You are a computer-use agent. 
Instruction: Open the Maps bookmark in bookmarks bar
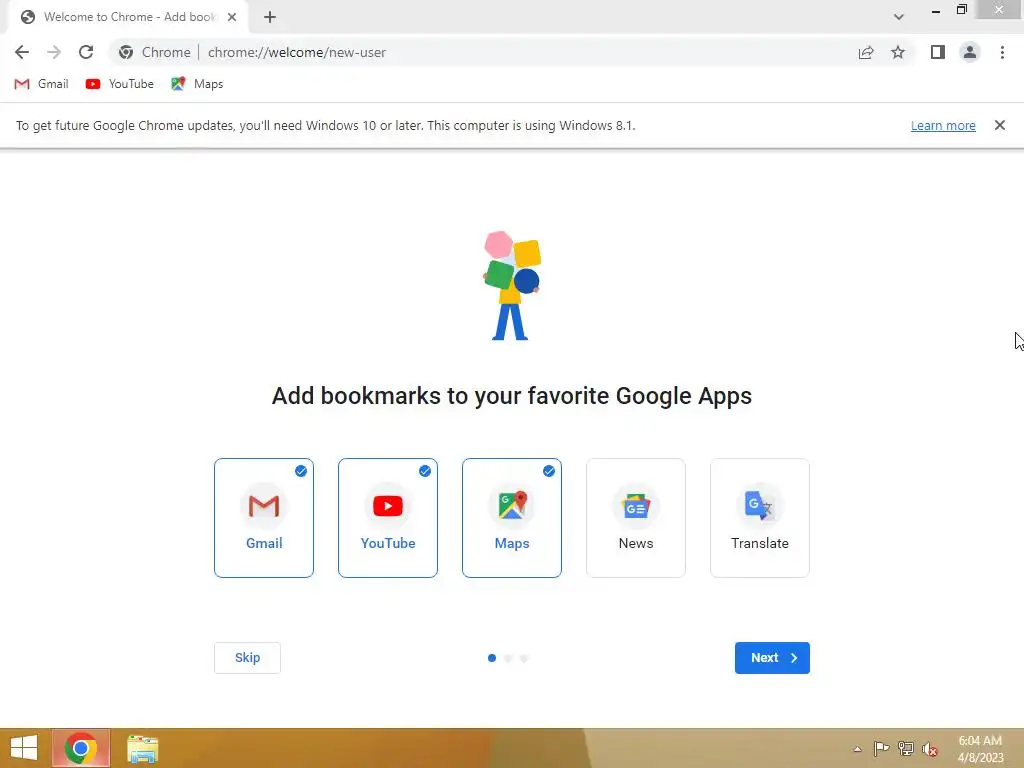197,84
